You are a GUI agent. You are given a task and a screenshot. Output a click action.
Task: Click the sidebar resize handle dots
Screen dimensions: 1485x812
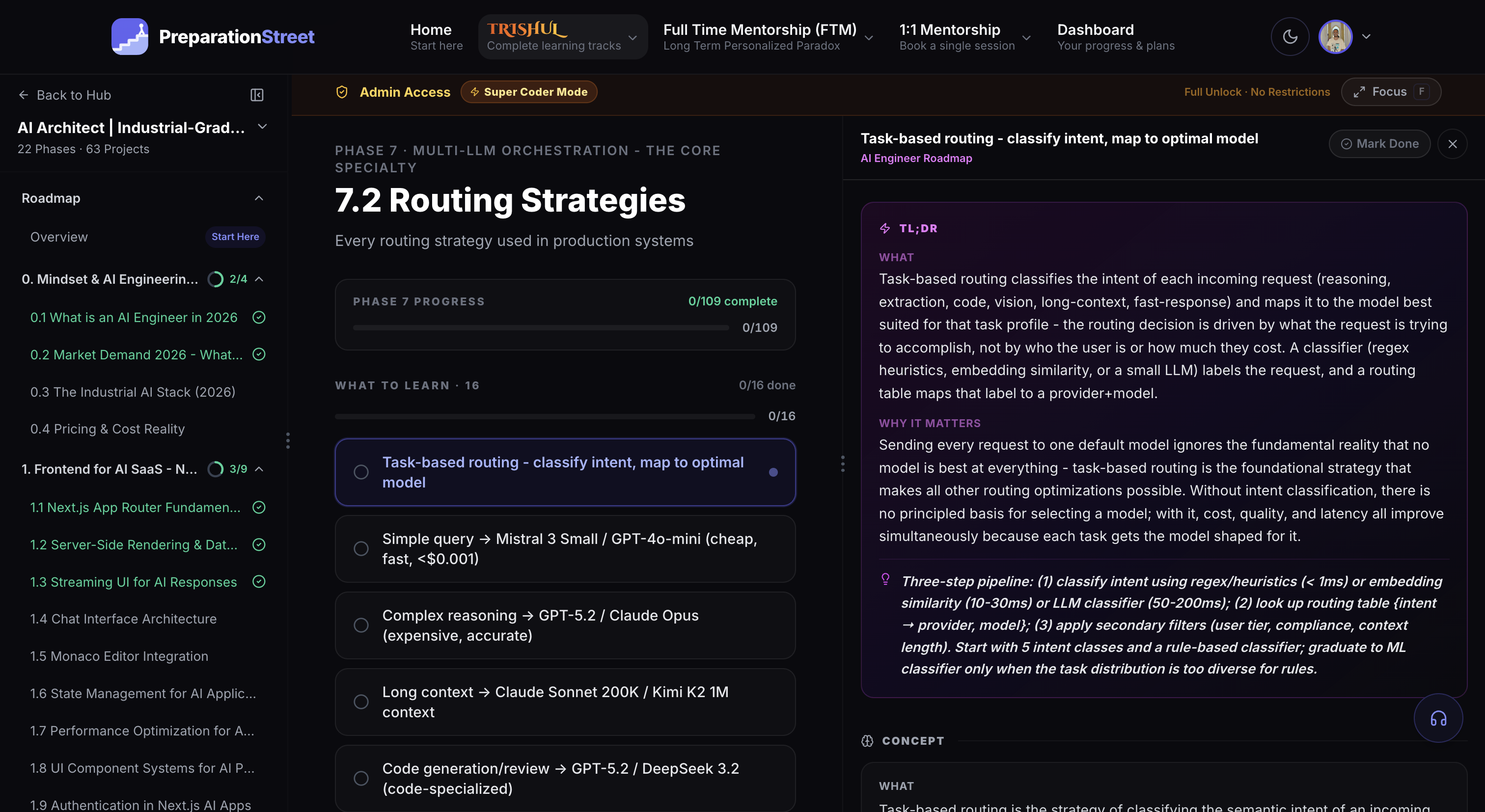coord(288,441)
